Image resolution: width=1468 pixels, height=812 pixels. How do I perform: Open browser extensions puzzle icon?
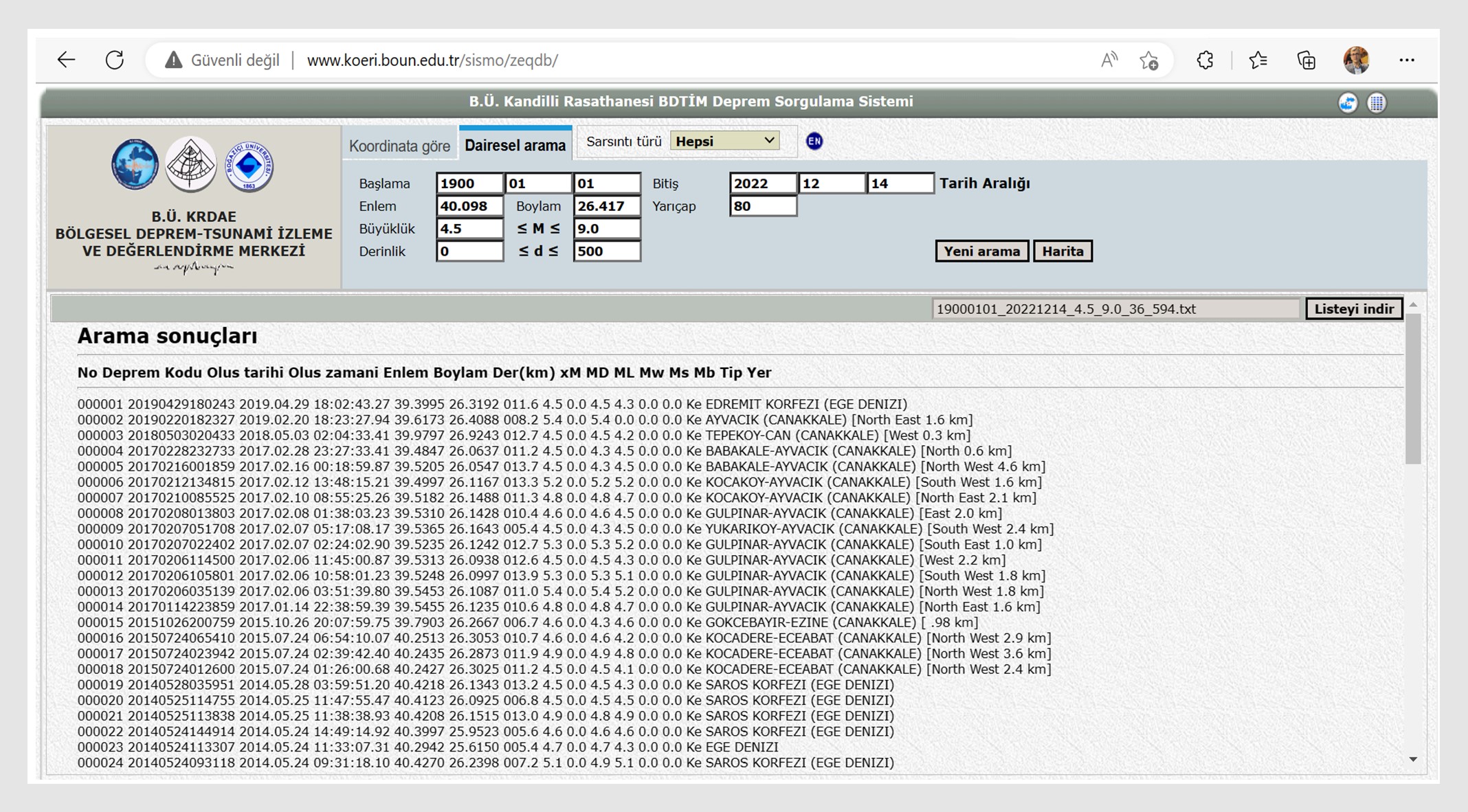point(1205,60)
